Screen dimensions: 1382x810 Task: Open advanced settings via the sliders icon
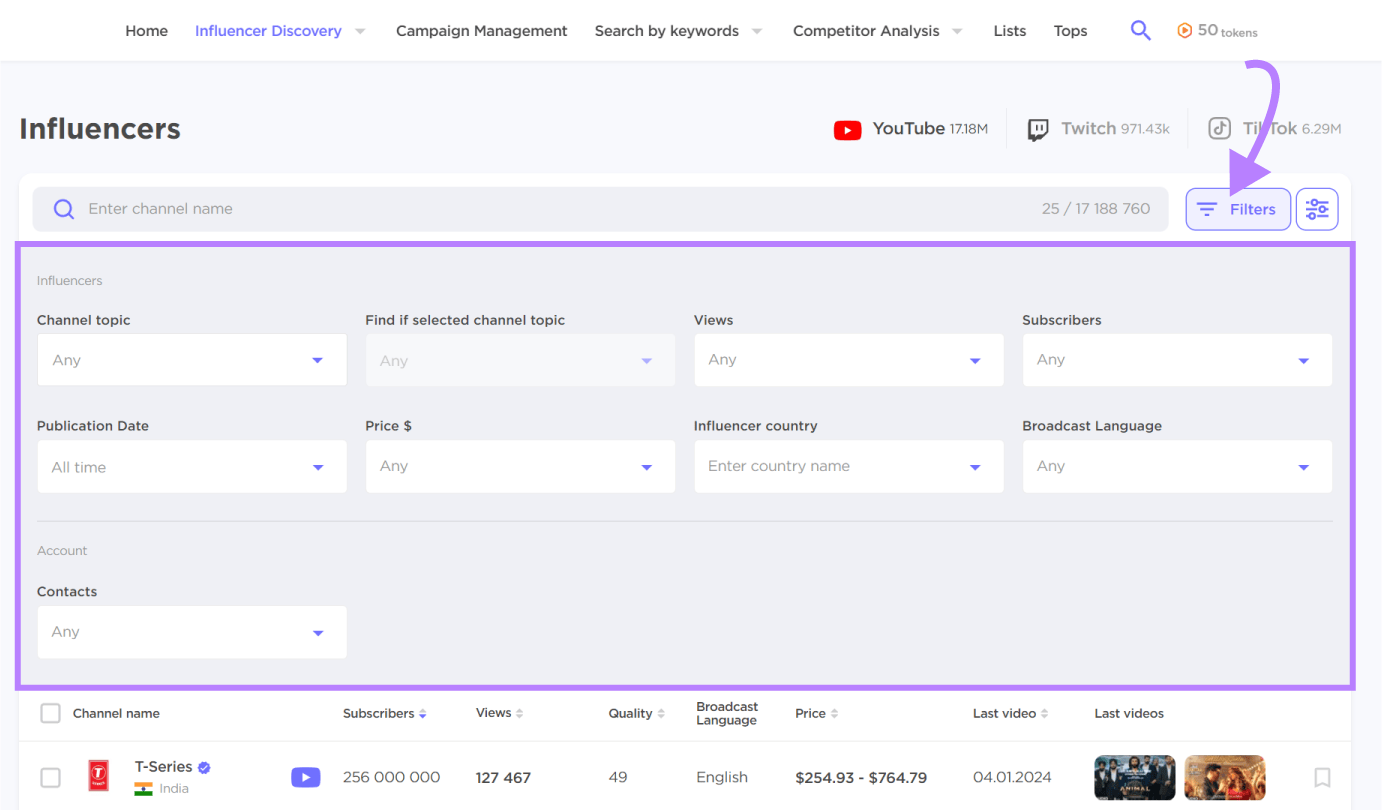(1317, 209)
